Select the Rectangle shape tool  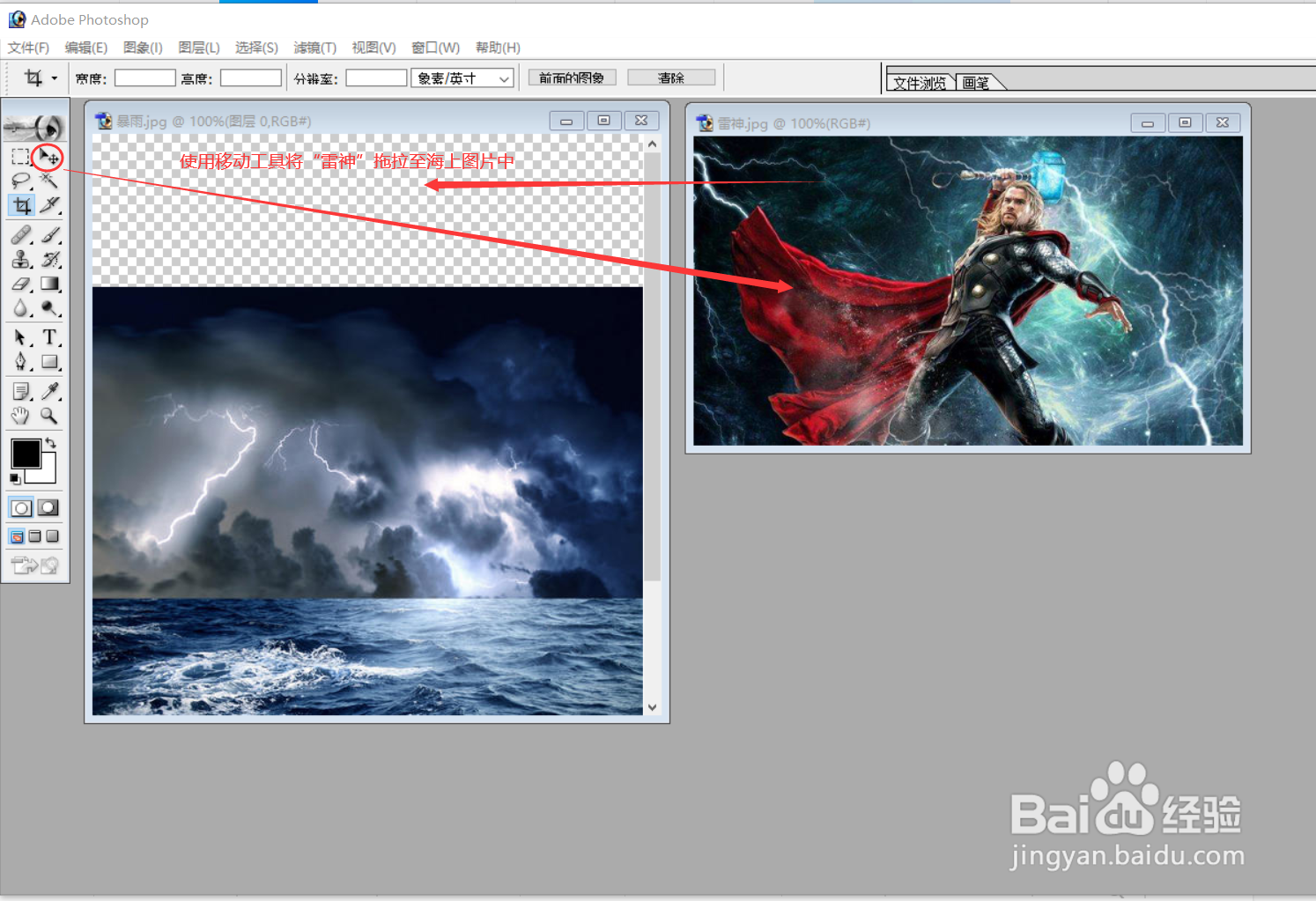[x=49, y=362]
